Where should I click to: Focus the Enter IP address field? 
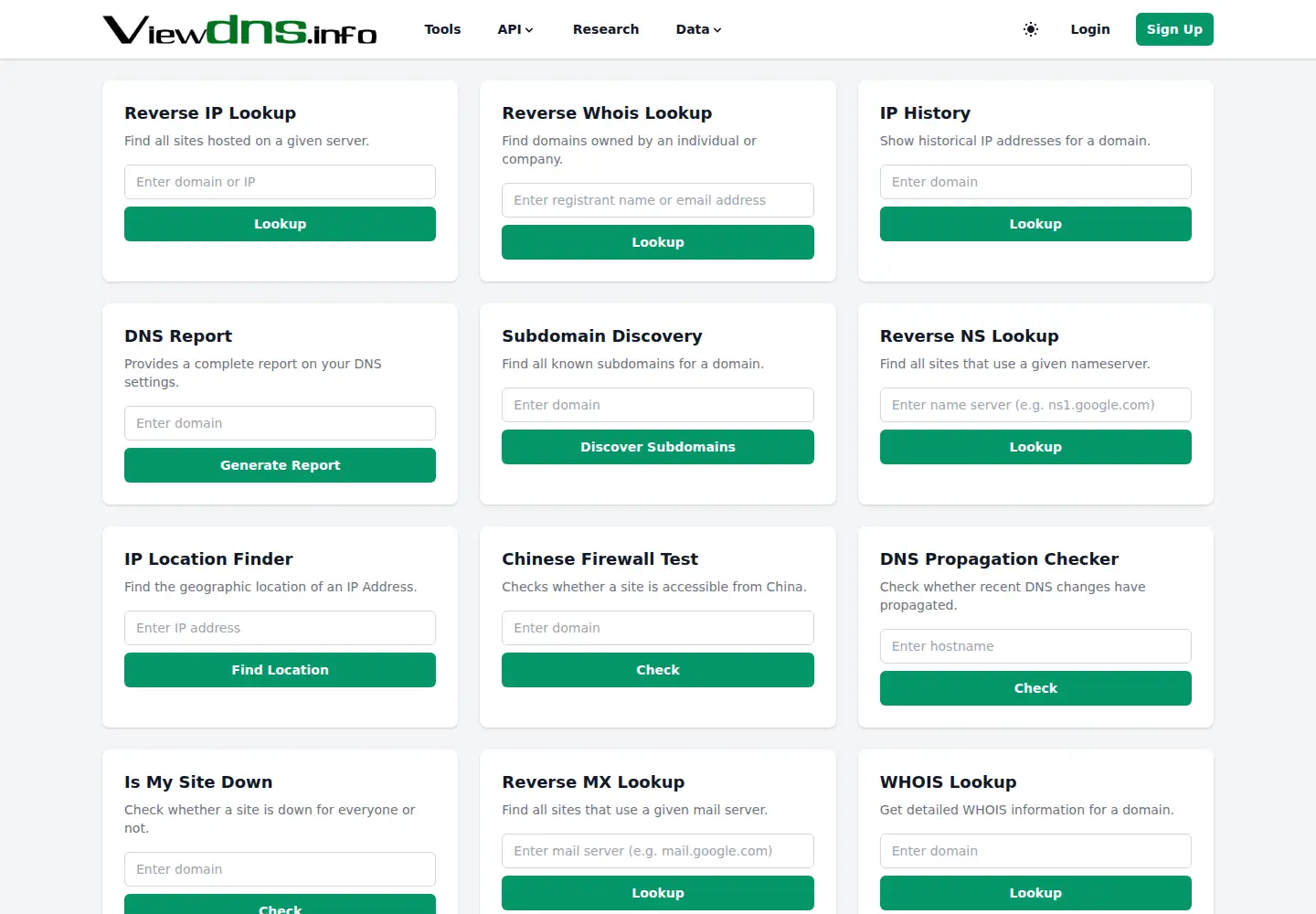click(x=280, y=628)
